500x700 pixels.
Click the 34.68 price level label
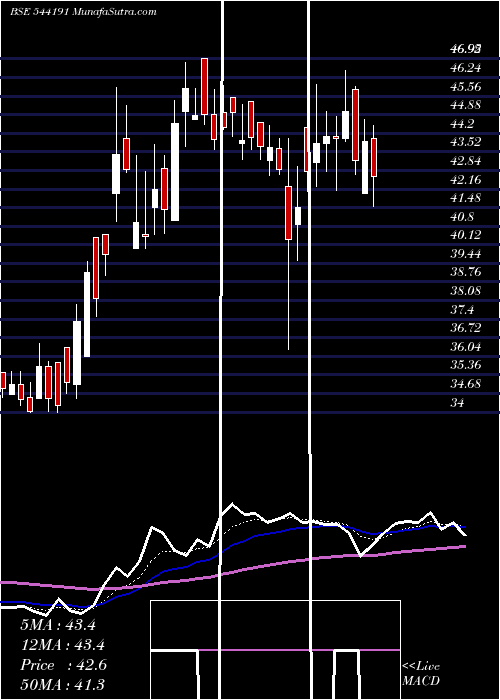(466, 383)
